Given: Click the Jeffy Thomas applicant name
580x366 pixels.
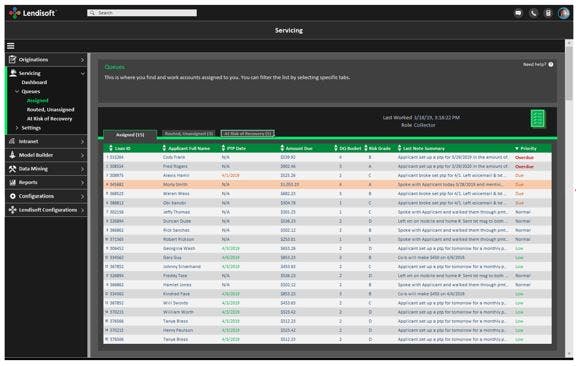Looking at the screenshot, I should coord(176,212).
